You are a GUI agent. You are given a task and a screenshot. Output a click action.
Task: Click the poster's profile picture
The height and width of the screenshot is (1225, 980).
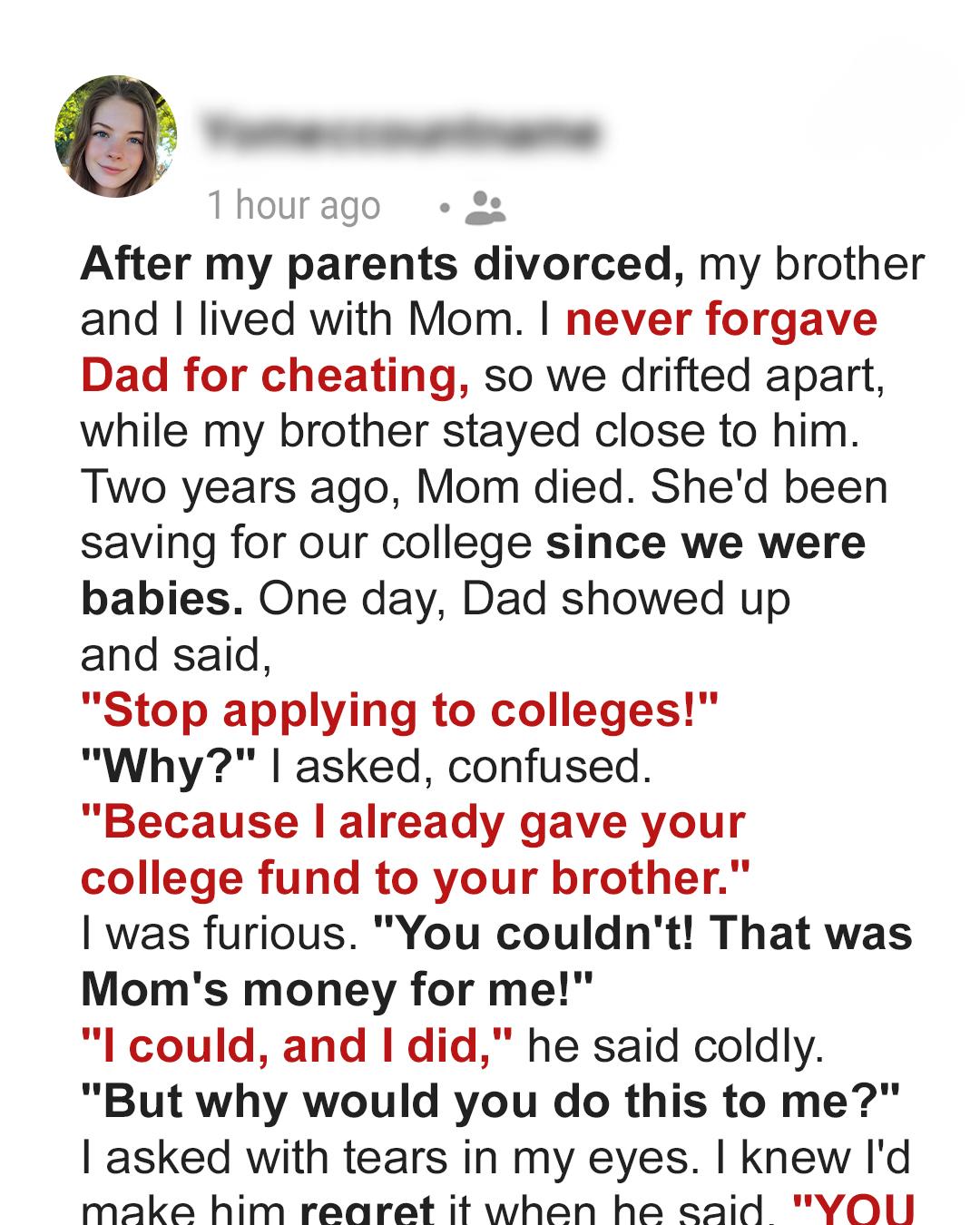[x=116, y=136]
